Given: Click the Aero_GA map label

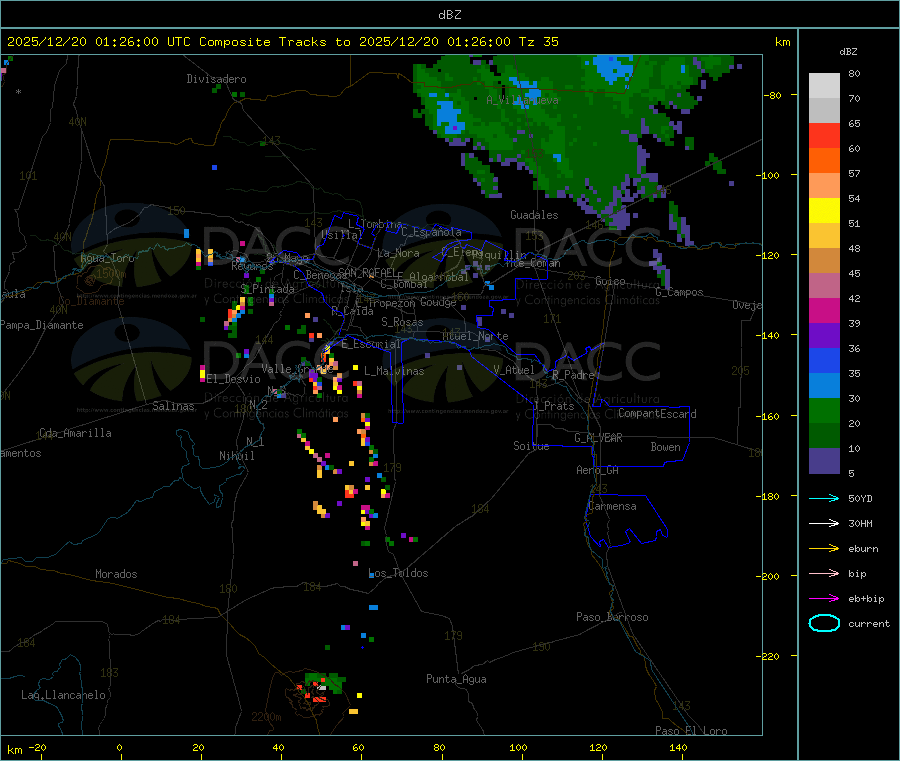Looking at the screenshot, I should click(597, 470).
